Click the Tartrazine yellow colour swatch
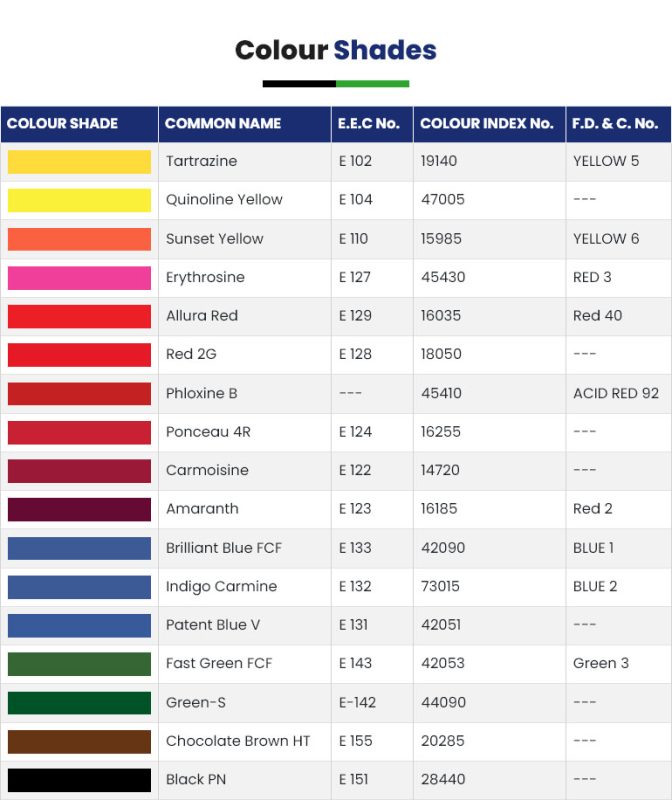This screenshot has width=672, height=800. 79,161
